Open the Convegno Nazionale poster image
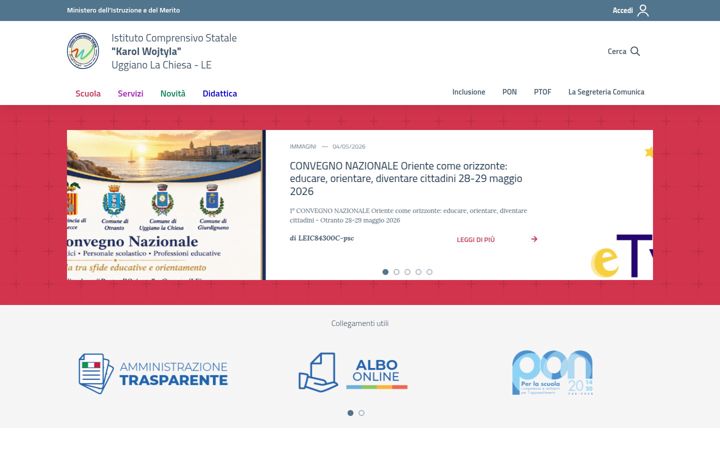Screen dimensions: 720x450 tap(166, 205)
